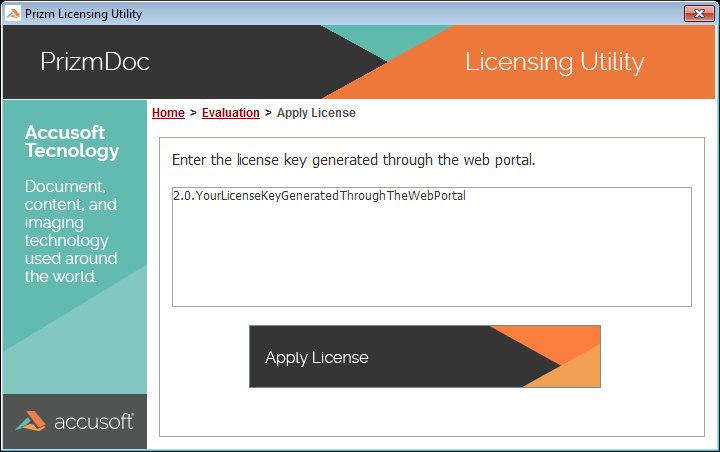Viewport: 720px width, 452px height.
Task: Open the Evaluation breadcrumb link
Action: (x=231, y=113)
